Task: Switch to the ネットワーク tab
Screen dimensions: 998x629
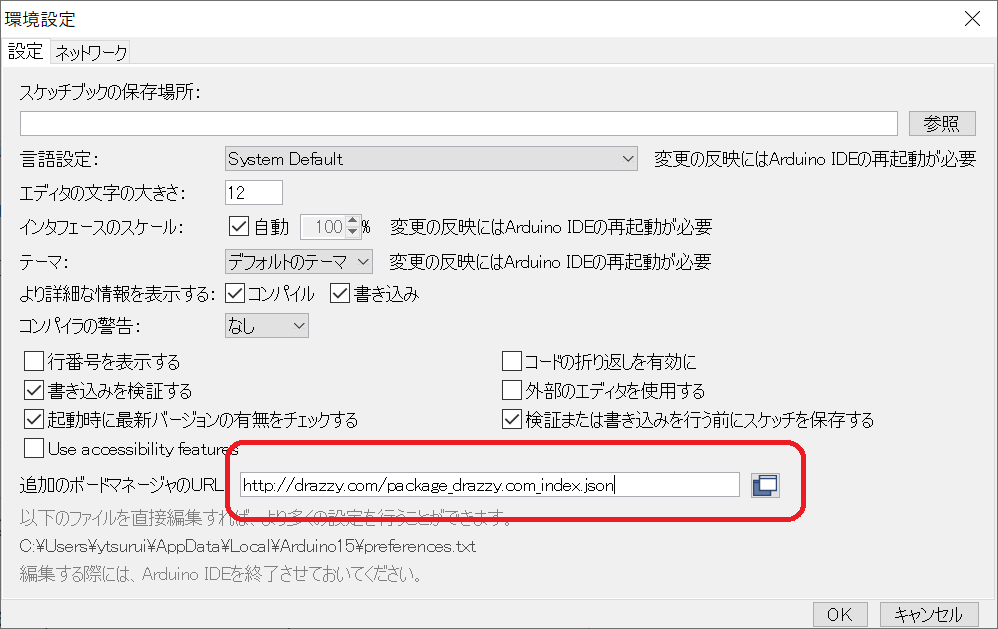Action: tap(91, 52)
